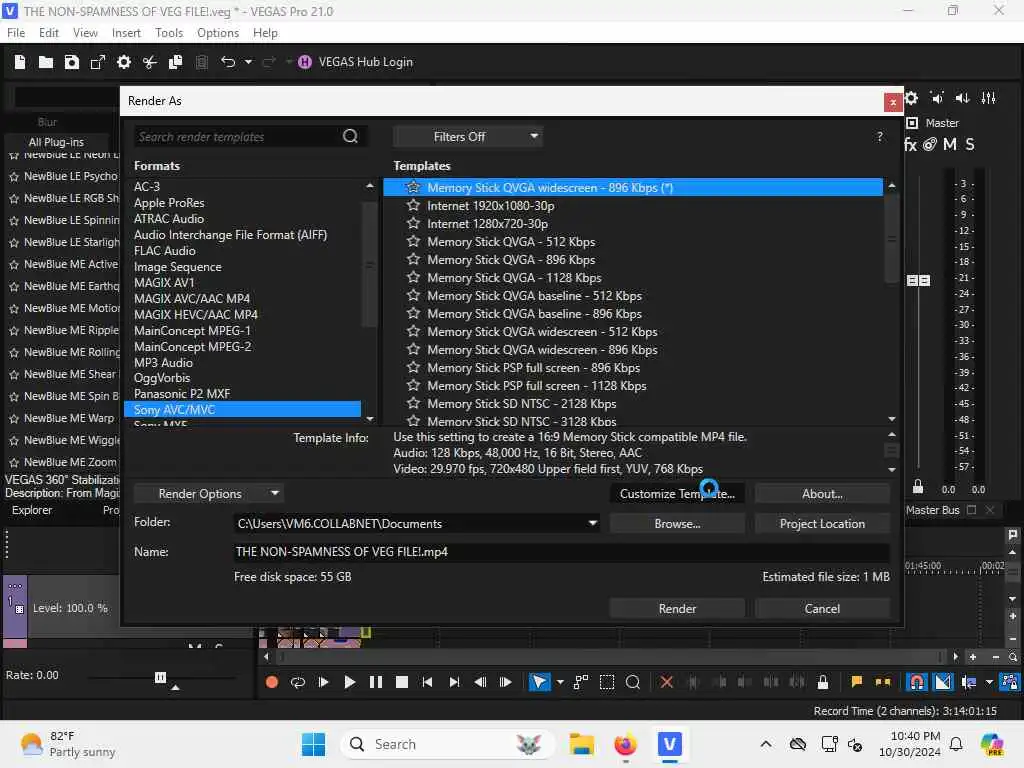Toggle the lock icon in transport bar

pyautogui.click(x=823, y=682)
